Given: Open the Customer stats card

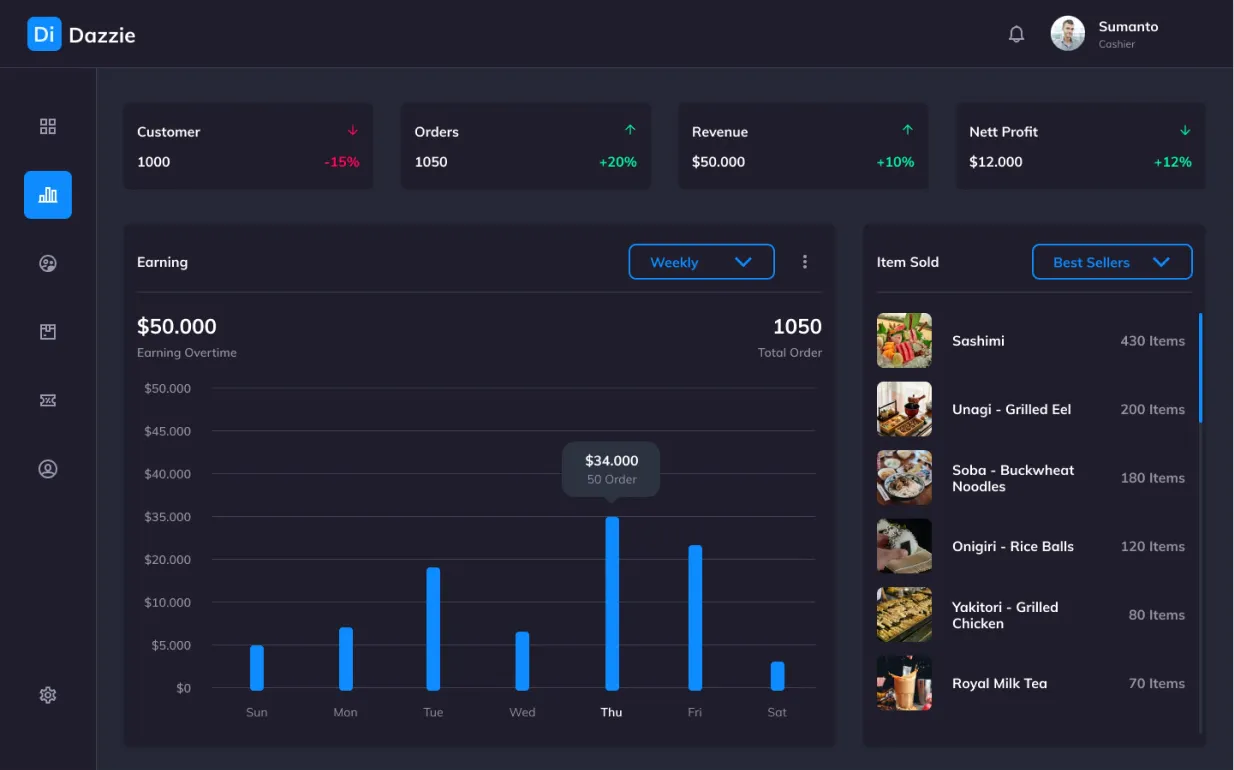Looking at the screenshot, I should (248, 146).
